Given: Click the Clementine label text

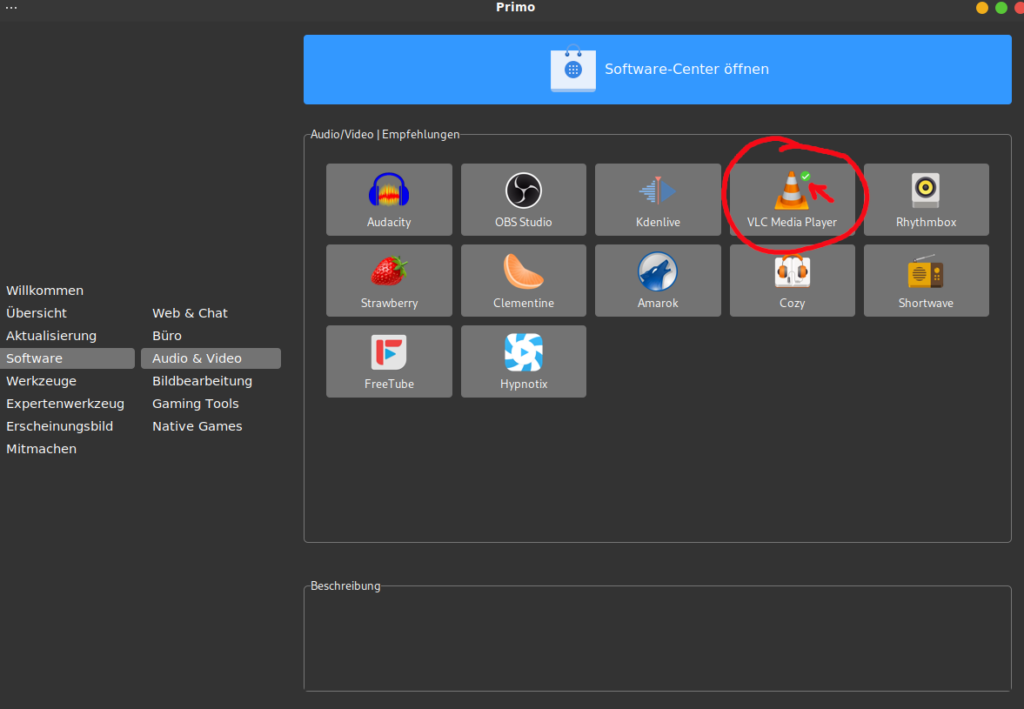Looking at the screenshot, I should click(523, 303).
